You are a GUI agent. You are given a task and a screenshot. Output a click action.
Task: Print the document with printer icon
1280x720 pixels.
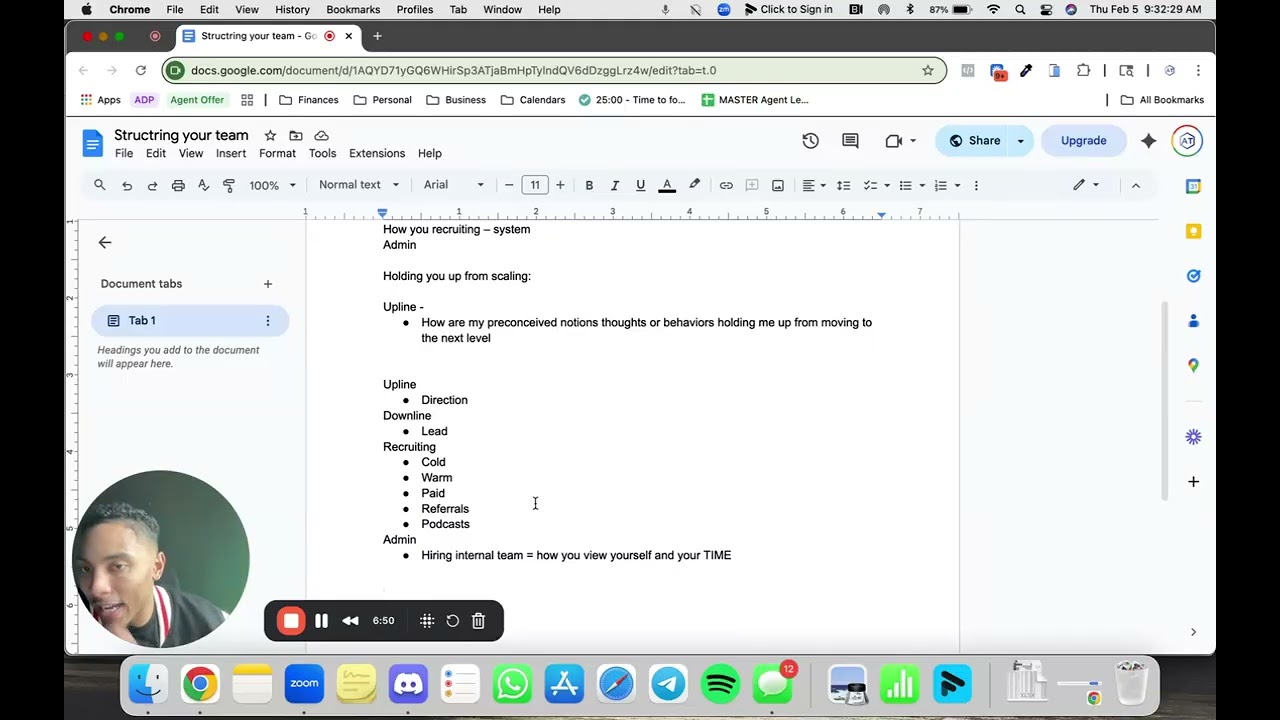178,185
